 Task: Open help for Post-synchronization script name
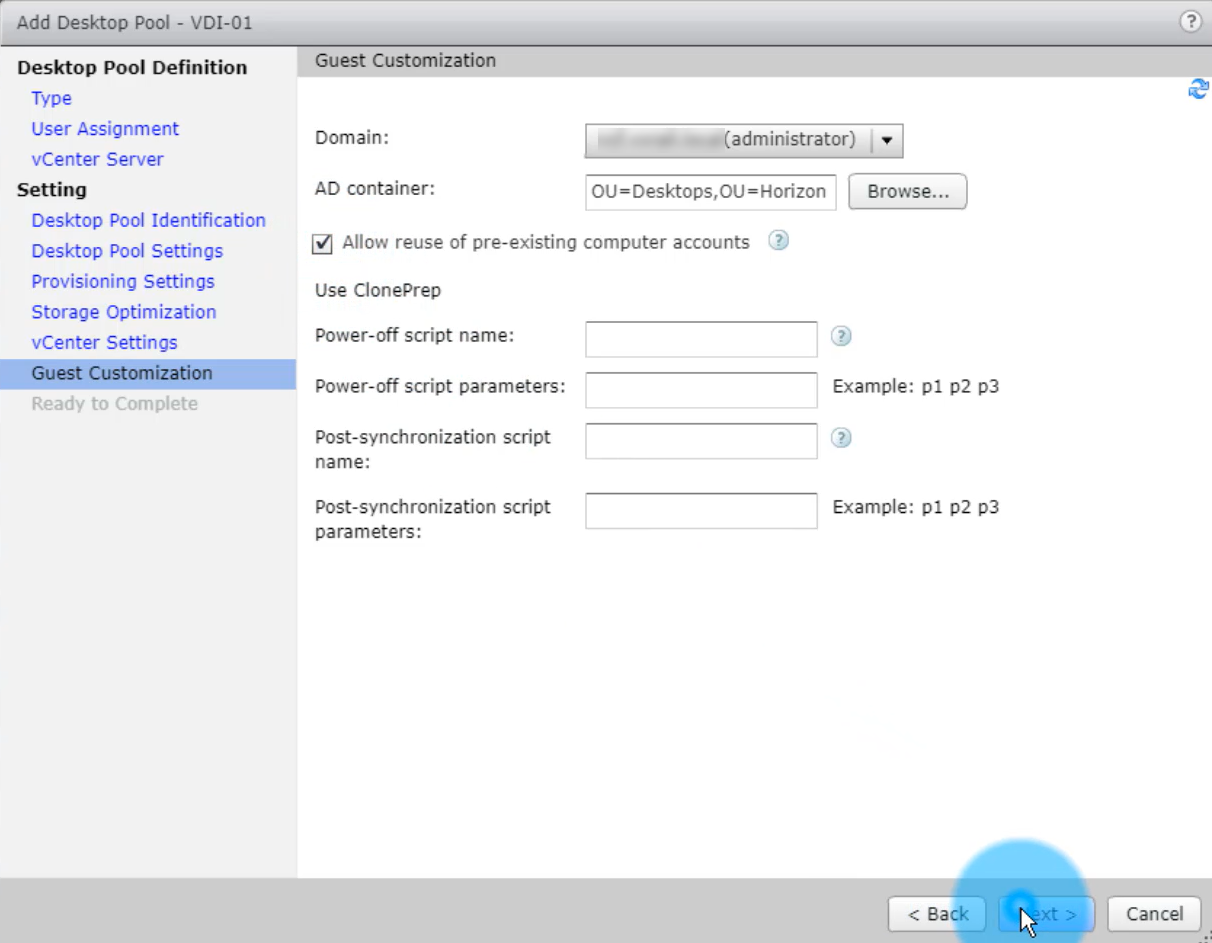click(x=841, y=438)
